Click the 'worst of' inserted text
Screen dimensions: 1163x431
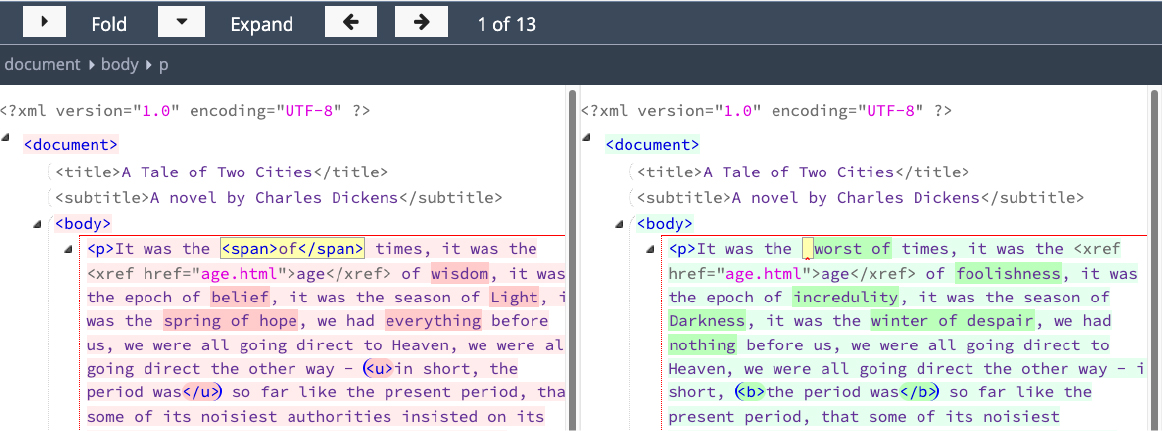pyautogui.click(x=852, y=249)
